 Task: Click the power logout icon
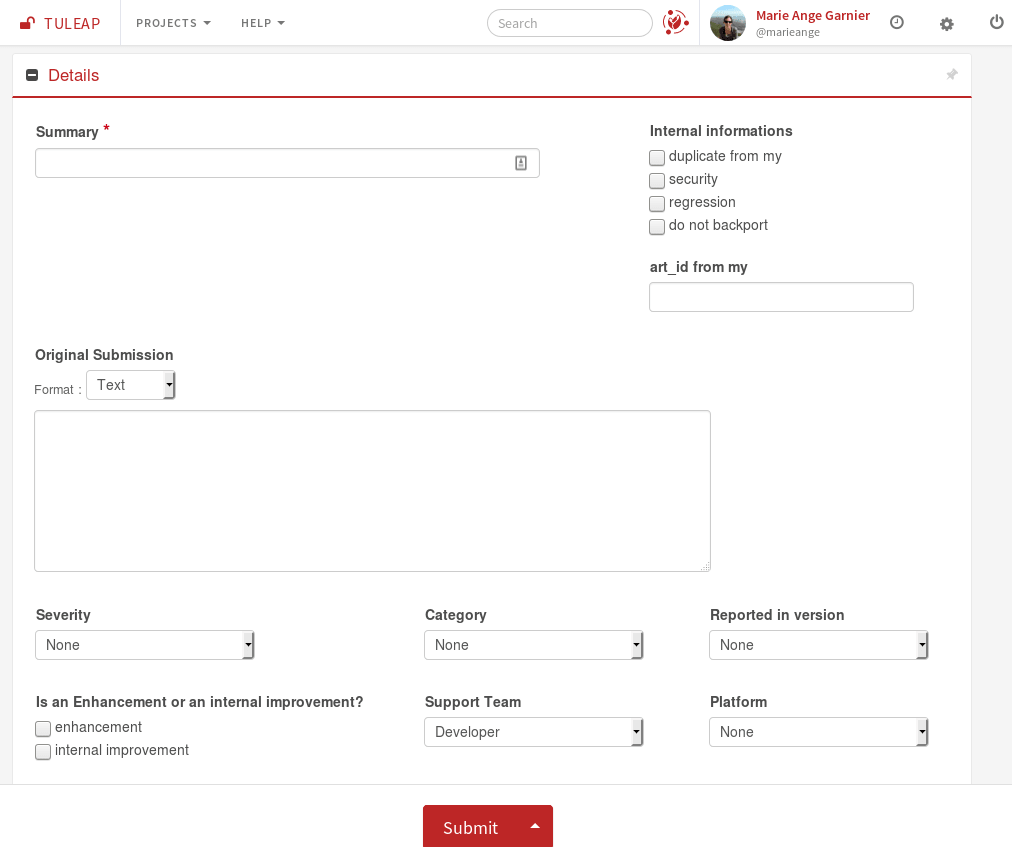click(x=996, y=23)
